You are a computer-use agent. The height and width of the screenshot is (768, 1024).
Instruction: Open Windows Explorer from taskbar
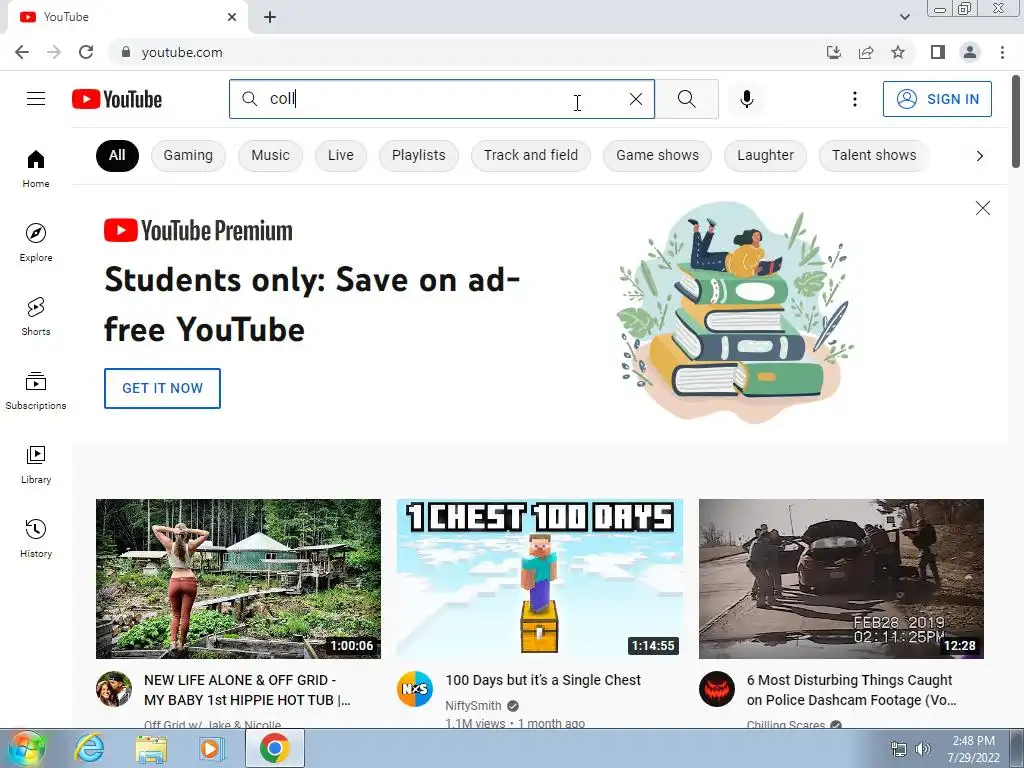click(151, 749)
